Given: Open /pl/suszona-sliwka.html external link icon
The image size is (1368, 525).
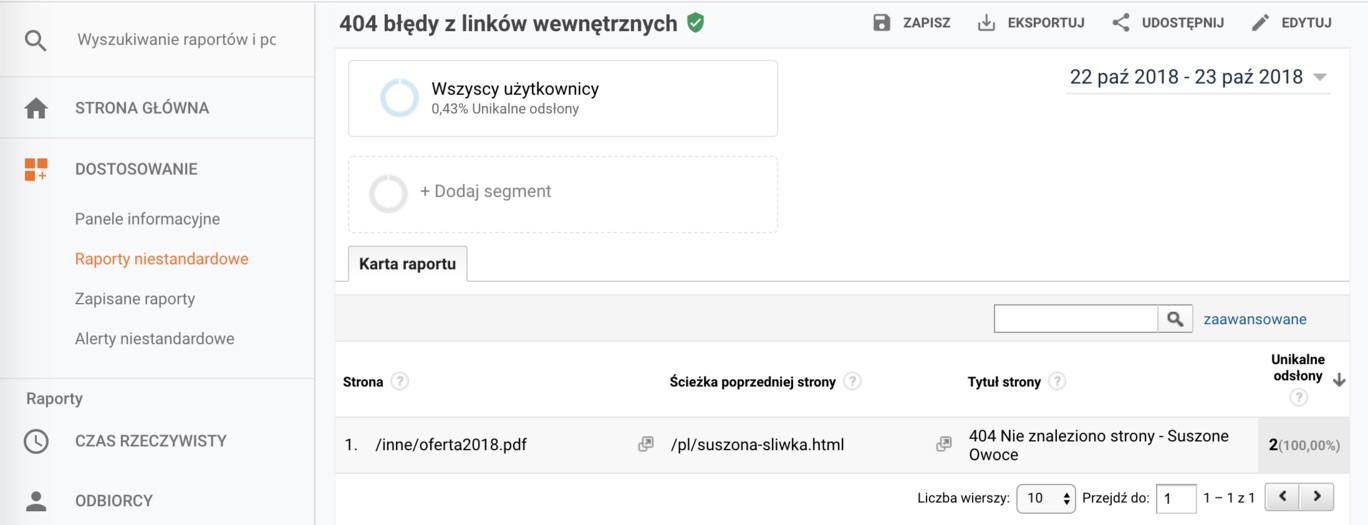Looking at the screenshot, I should point(943,444).
